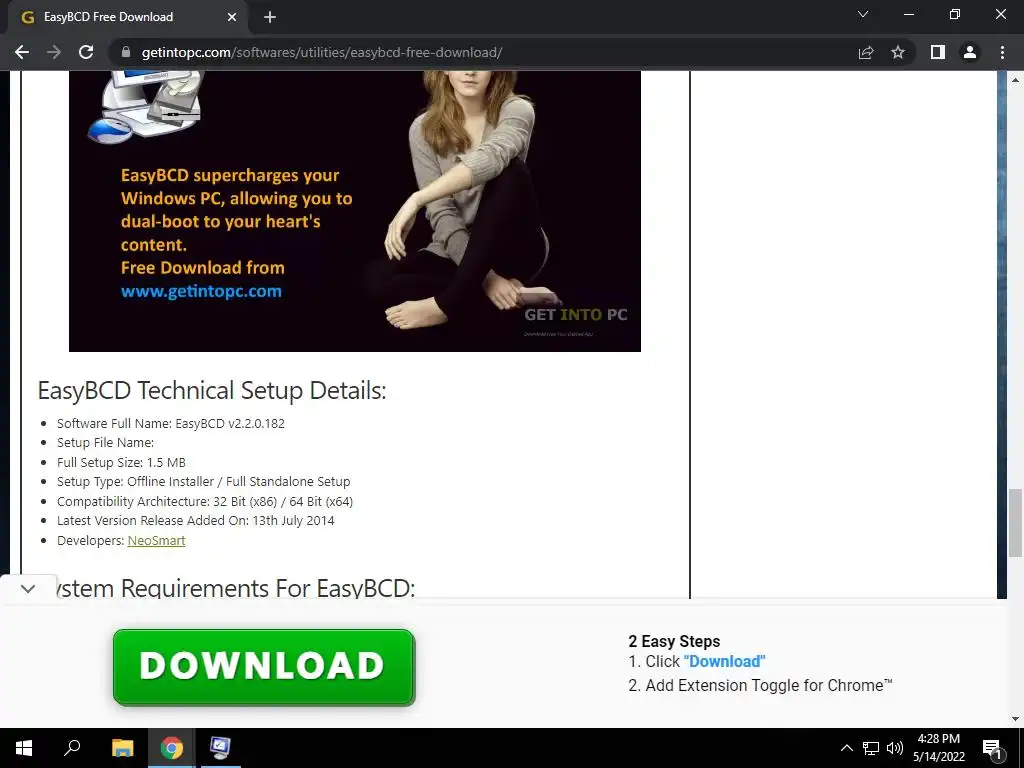Viewport: 1024px width, 768px height.
Task: Open the tab search dropdown
Action: tap(863, 14)
